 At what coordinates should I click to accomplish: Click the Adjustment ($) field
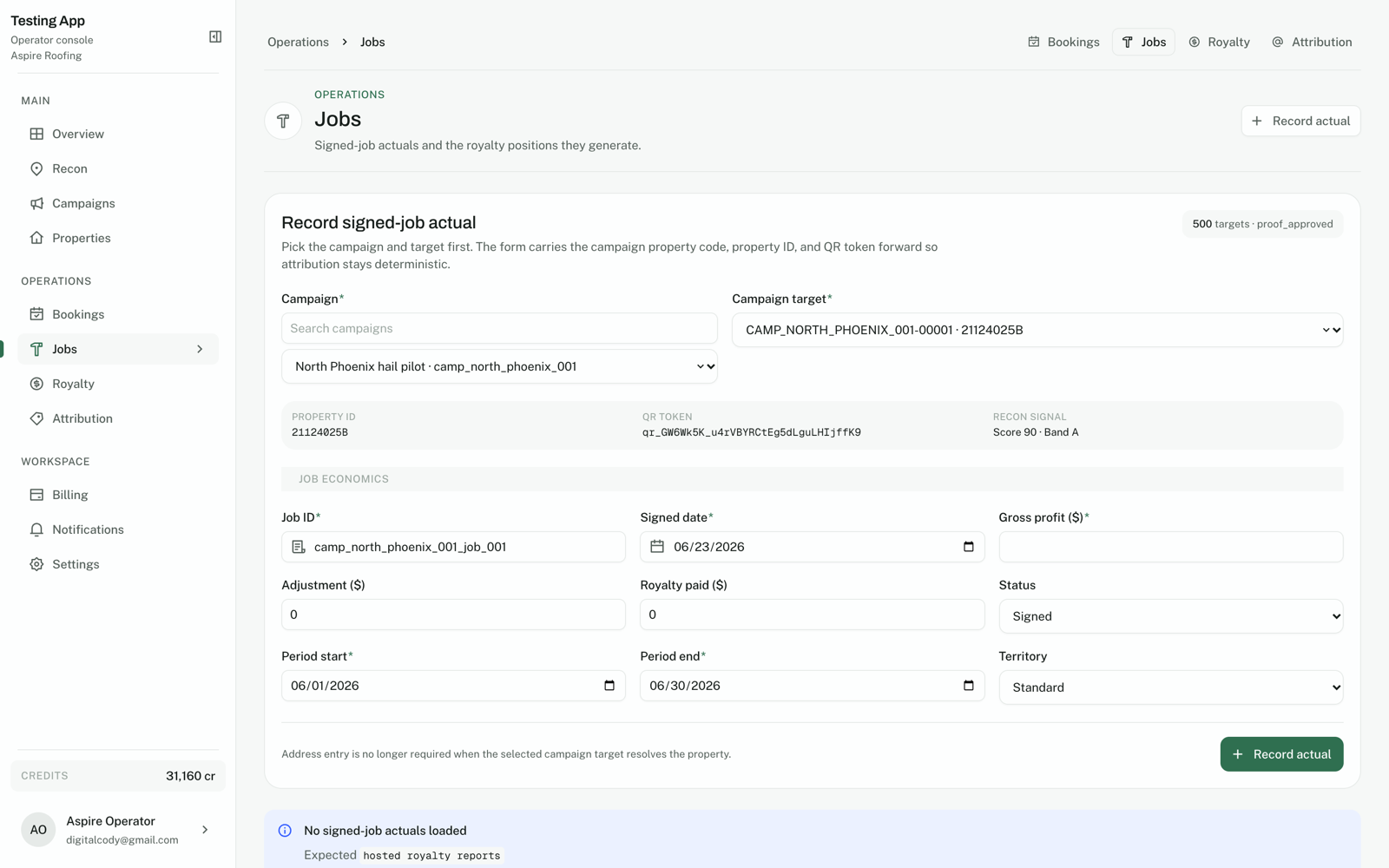pos(453,615)
